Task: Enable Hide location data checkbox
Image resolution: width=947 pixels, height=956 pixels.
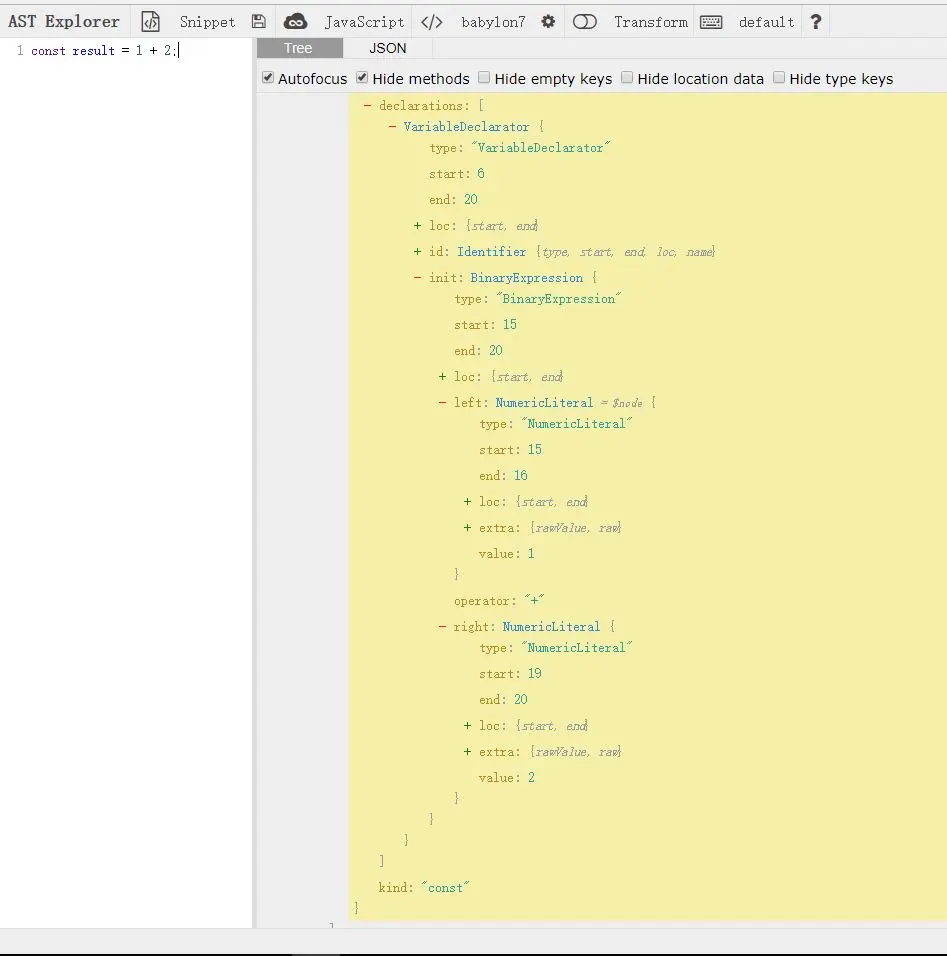Action: pyautogui.click(x=627, y=77)
